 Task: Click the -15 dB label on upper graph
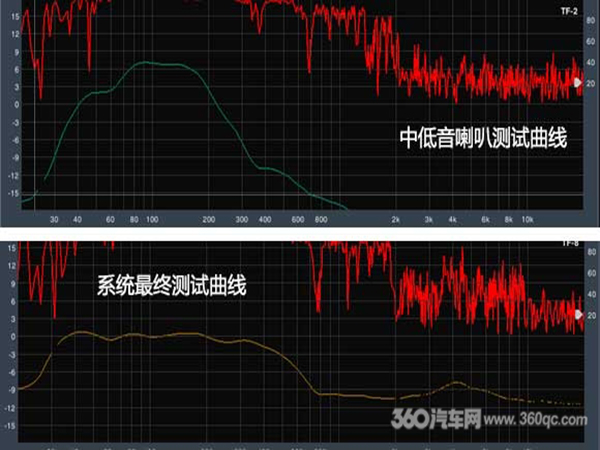pyautogui.click(x=12, y=193)
